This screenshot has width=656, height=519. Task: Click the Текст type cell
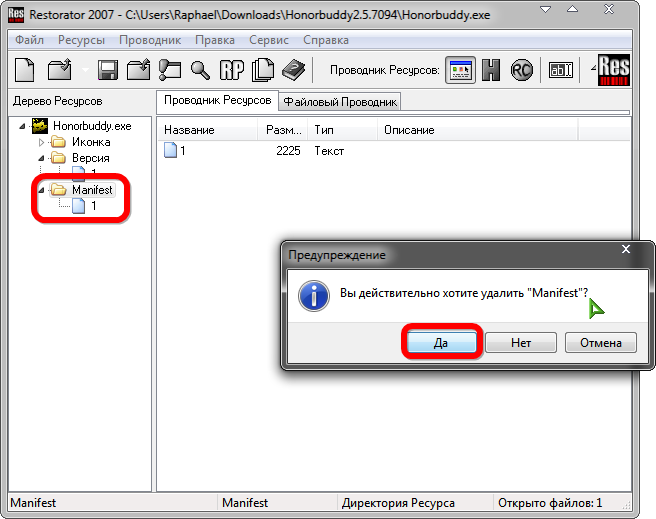(x=329, y=151)
